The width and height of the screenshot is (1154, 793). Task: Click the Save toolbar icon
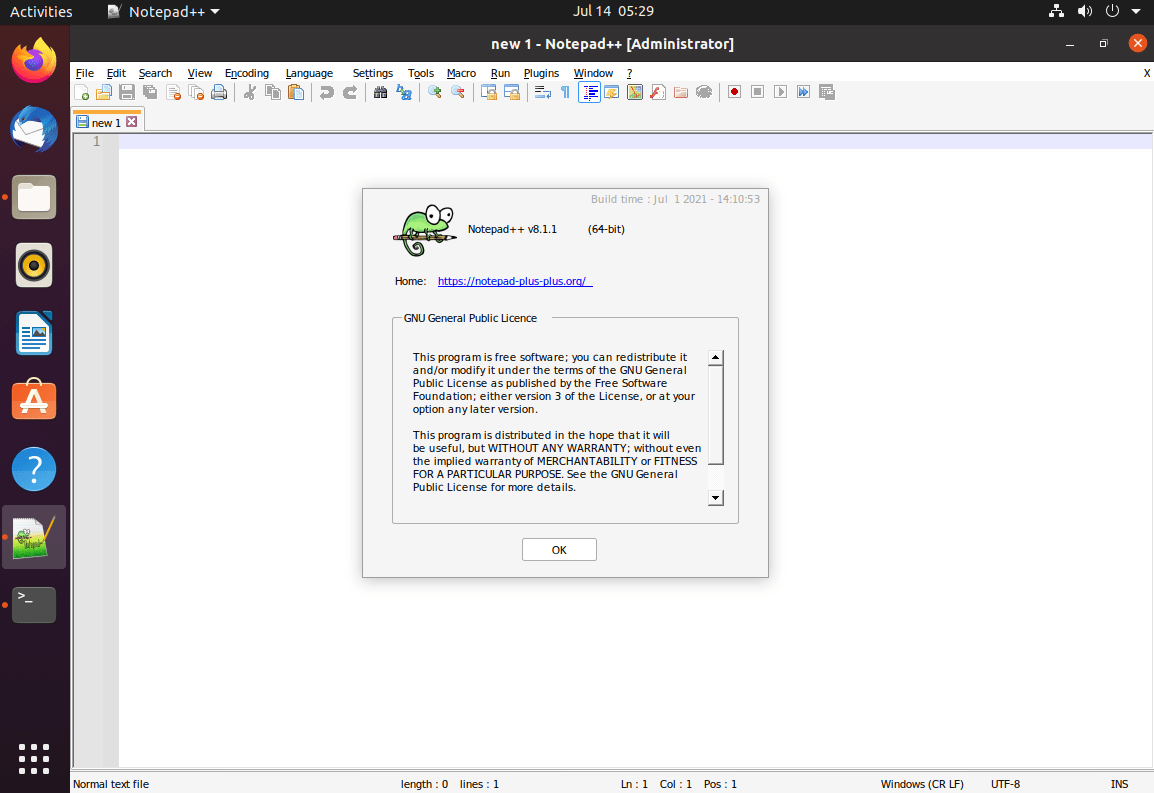pyautogui.click(x=127, y=92)
